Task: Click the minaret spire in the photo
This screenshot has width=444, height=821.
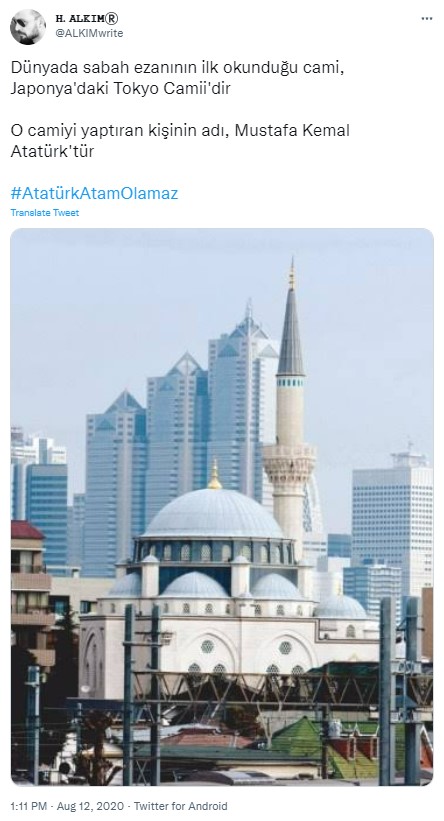Action: point(291,319)
